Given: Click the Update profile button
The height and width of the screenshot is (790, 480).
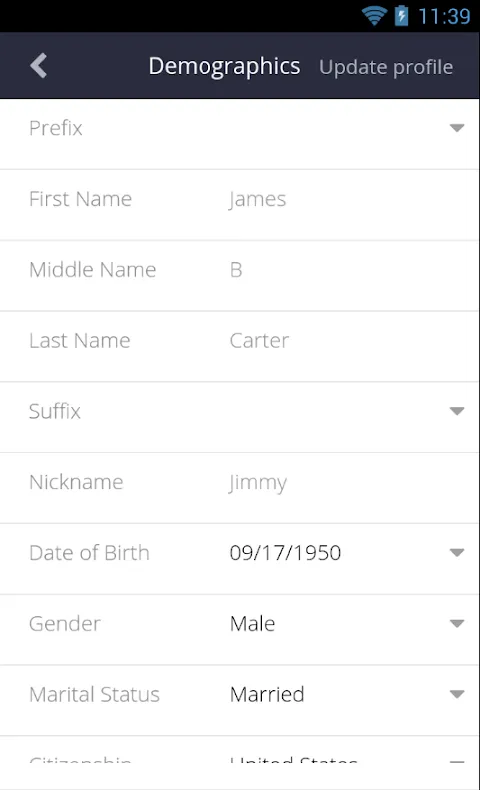Looking at the screenshot, I should [x=386, y=67].
